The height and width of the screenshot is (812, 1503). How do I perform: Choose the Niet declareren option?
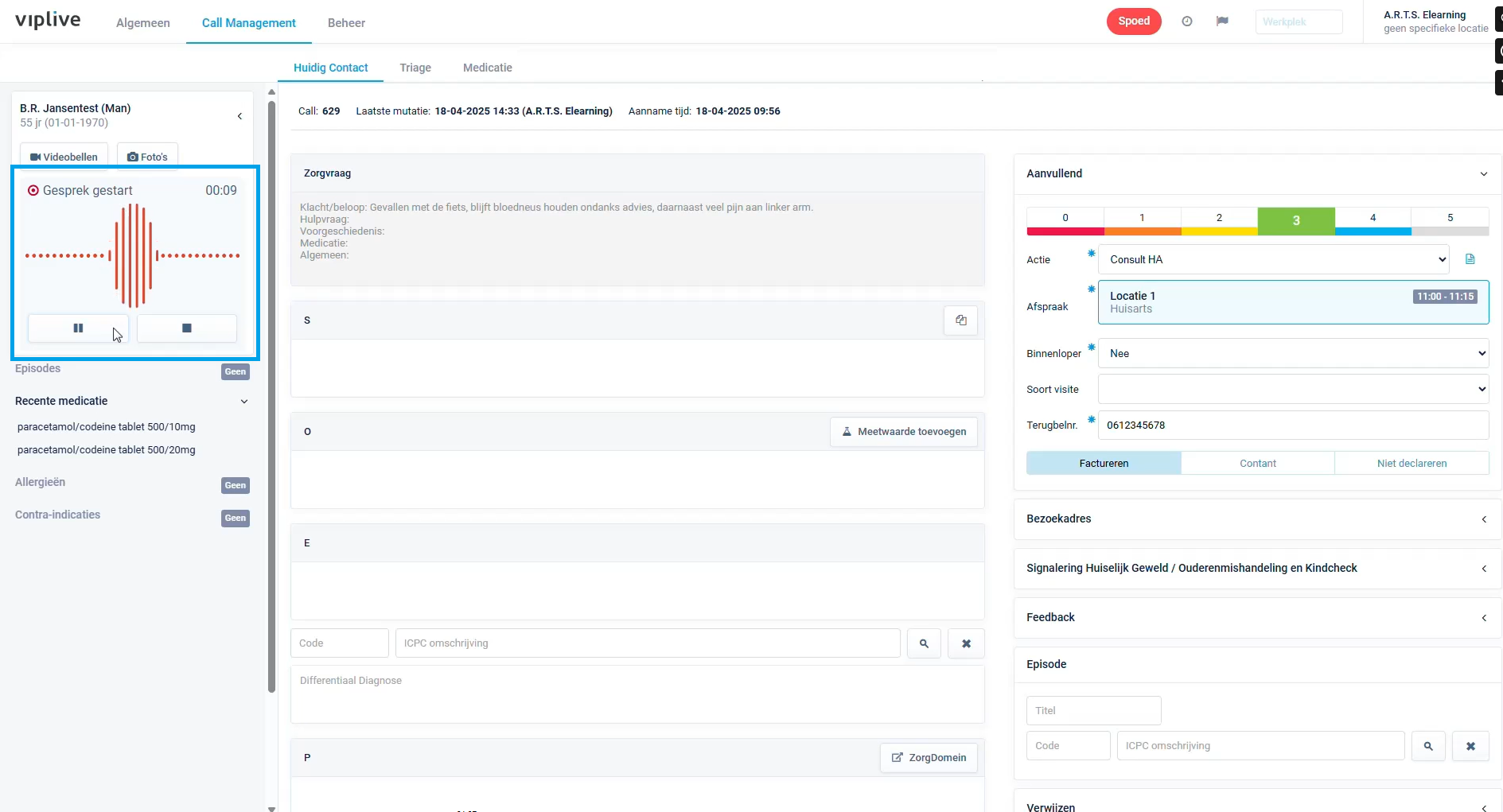(1411, 463)
